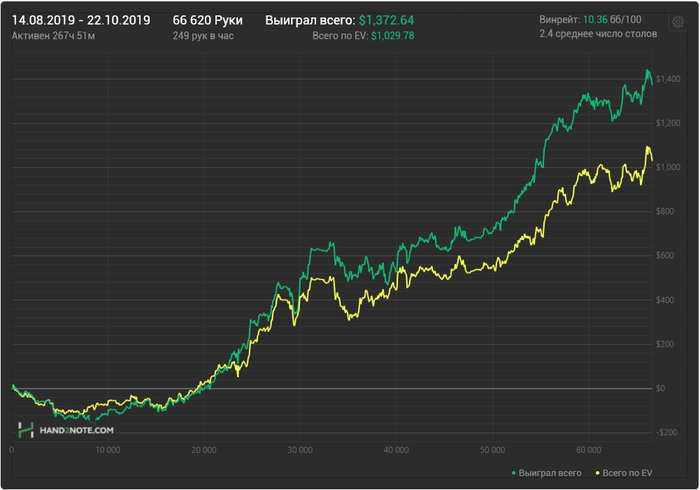Click the 30 000 hands axis label
The image size is (700, 490).
pyautogui.click(x=299, y=449)
